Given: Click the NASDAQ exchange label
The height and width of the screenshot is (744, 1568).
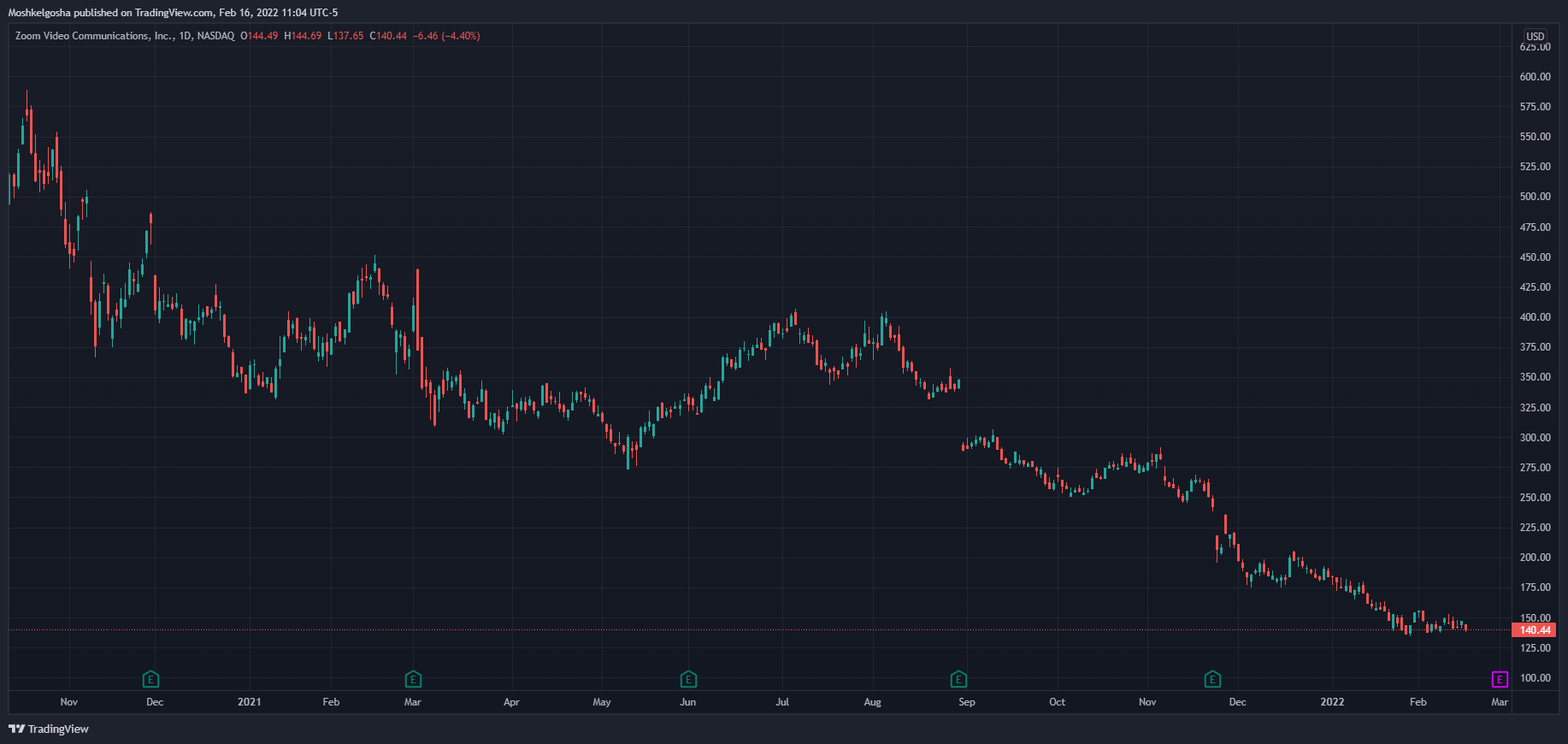Looking at the screenshot, I should click(215, 36).
